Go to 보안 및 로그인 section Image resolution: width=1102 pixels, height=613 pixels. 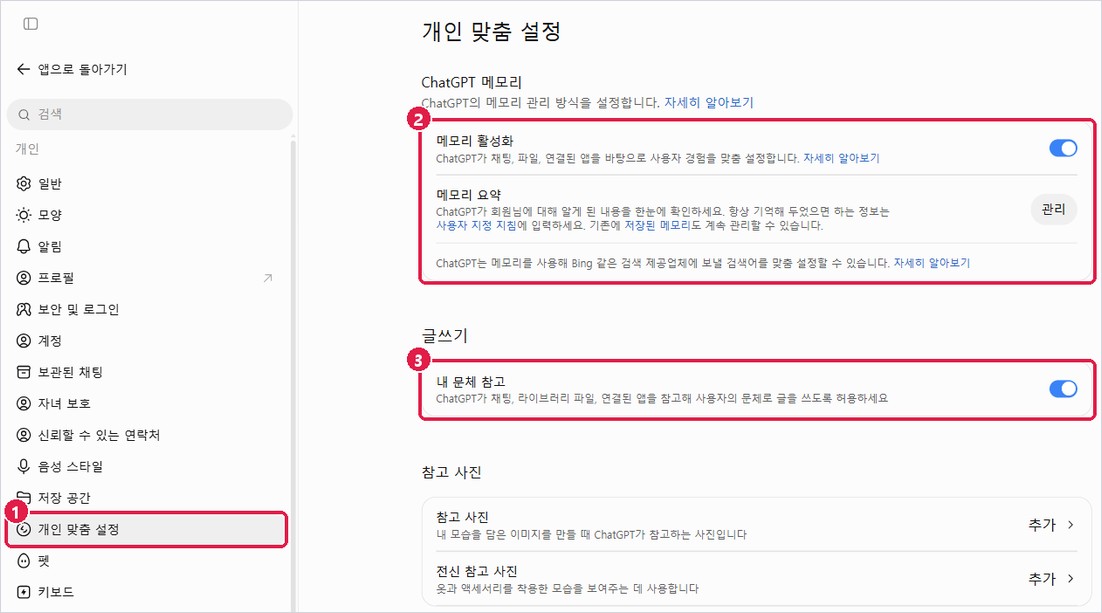[148, 309]
